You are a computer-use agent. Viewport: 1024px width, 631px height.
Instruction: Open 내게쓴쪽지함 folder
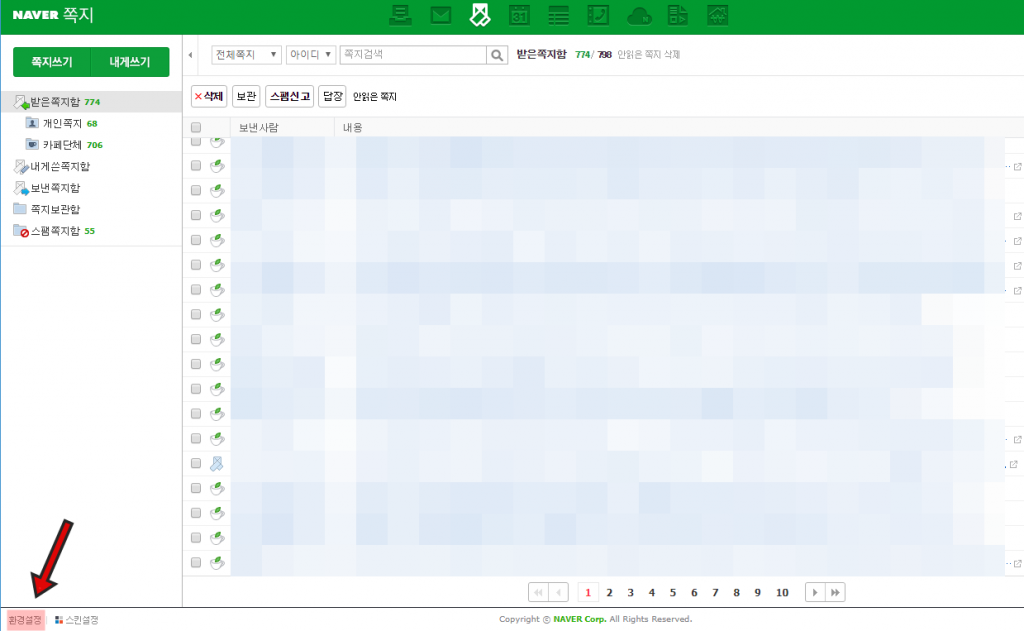point(59,167)
